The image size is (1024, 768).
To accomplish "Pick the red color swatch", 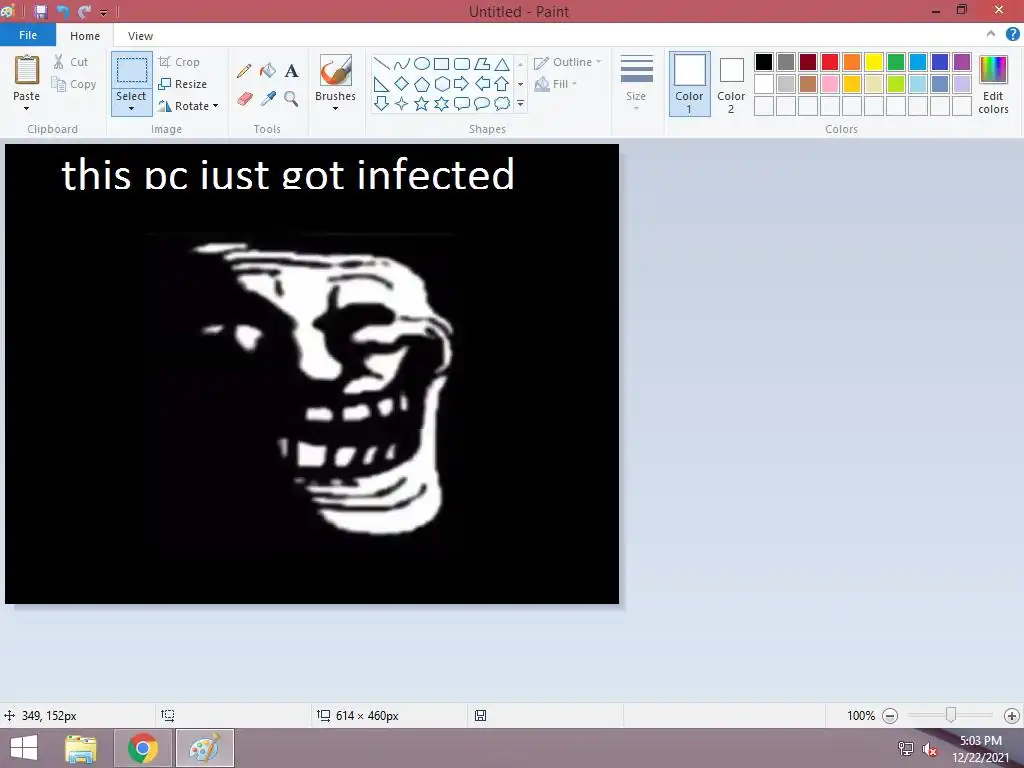I will coord(830,62).
